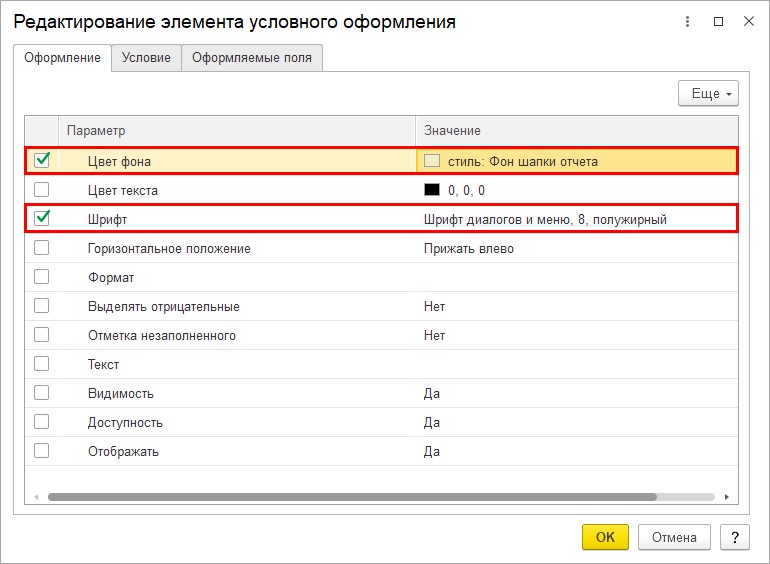The image size is (770, 564).
Task: Select the Оформление tab
Action: [x=62, y=58]
